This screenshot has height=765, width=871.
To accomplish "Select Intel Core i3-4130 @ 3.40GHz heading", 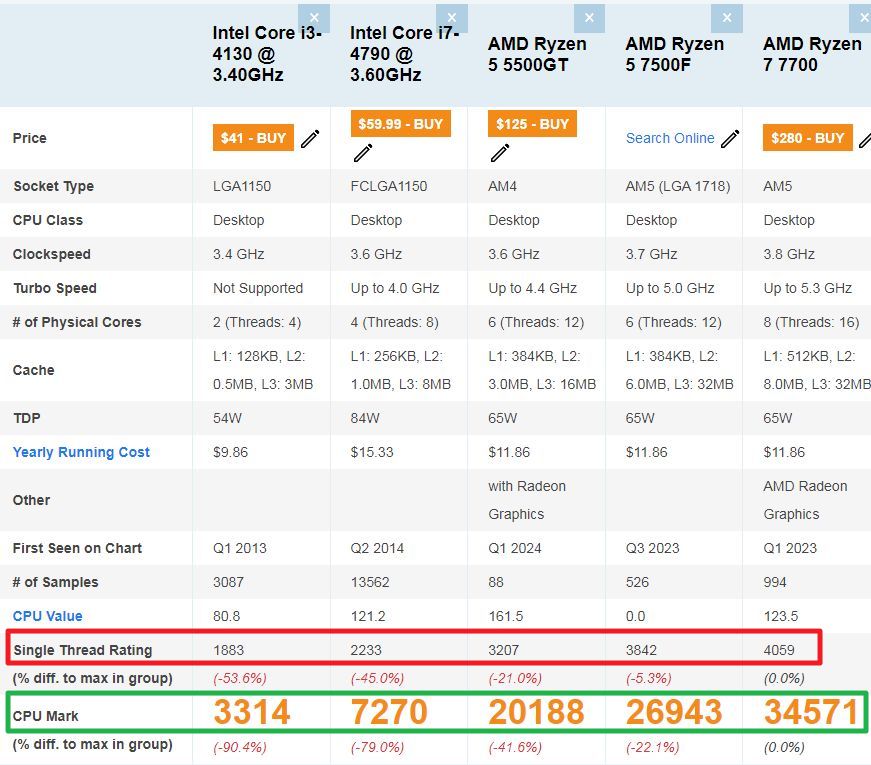I will [x=267, y=54].
